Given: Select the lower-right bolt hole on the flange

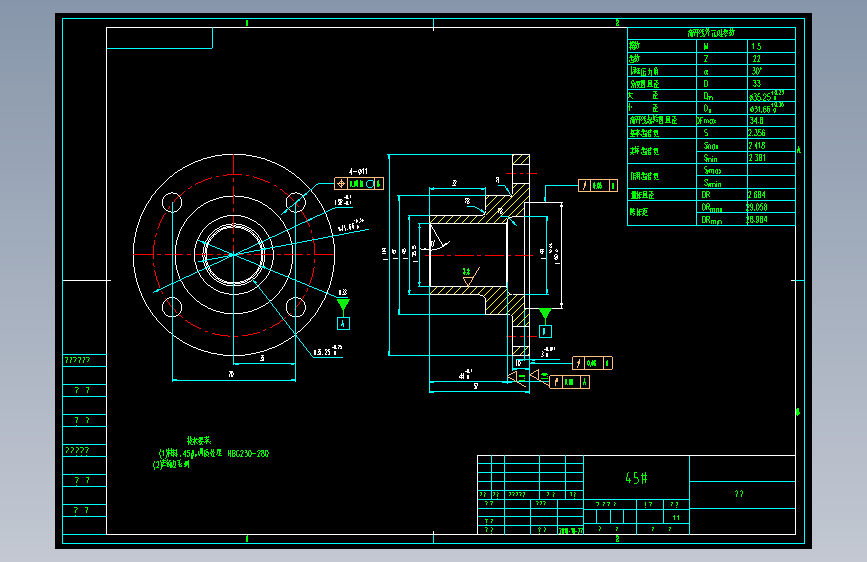Looking at the screenshot, I should [x=296, y=307].
